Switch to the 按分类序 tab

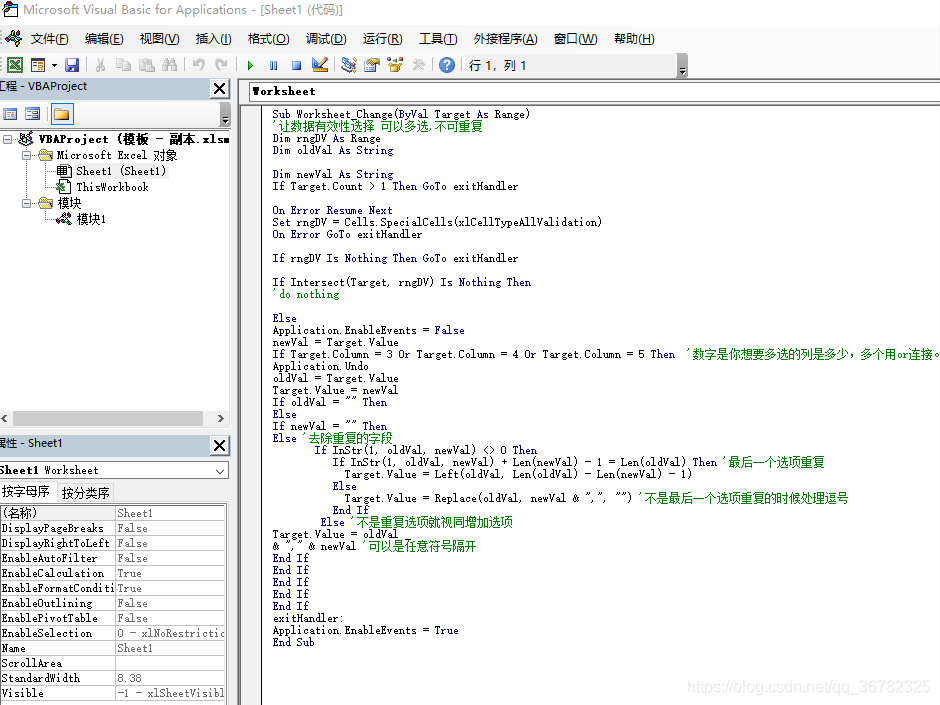point(86,493)
